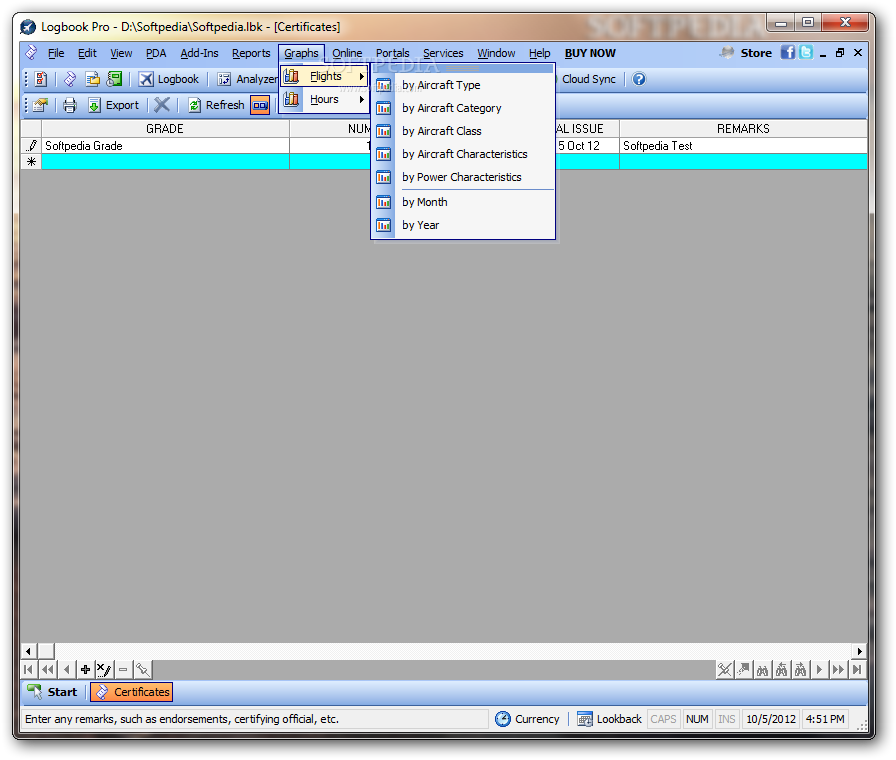Viewport: 896px width, 760px height.
Task: Close the open Graphs menu
Action: 301,53
